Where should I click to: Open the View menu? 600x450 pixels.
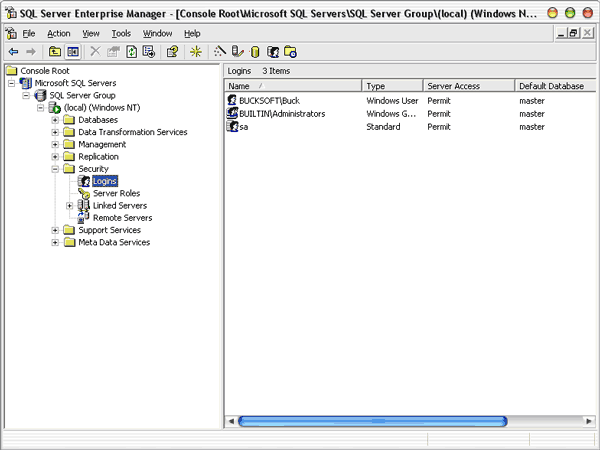coord(91,34)
